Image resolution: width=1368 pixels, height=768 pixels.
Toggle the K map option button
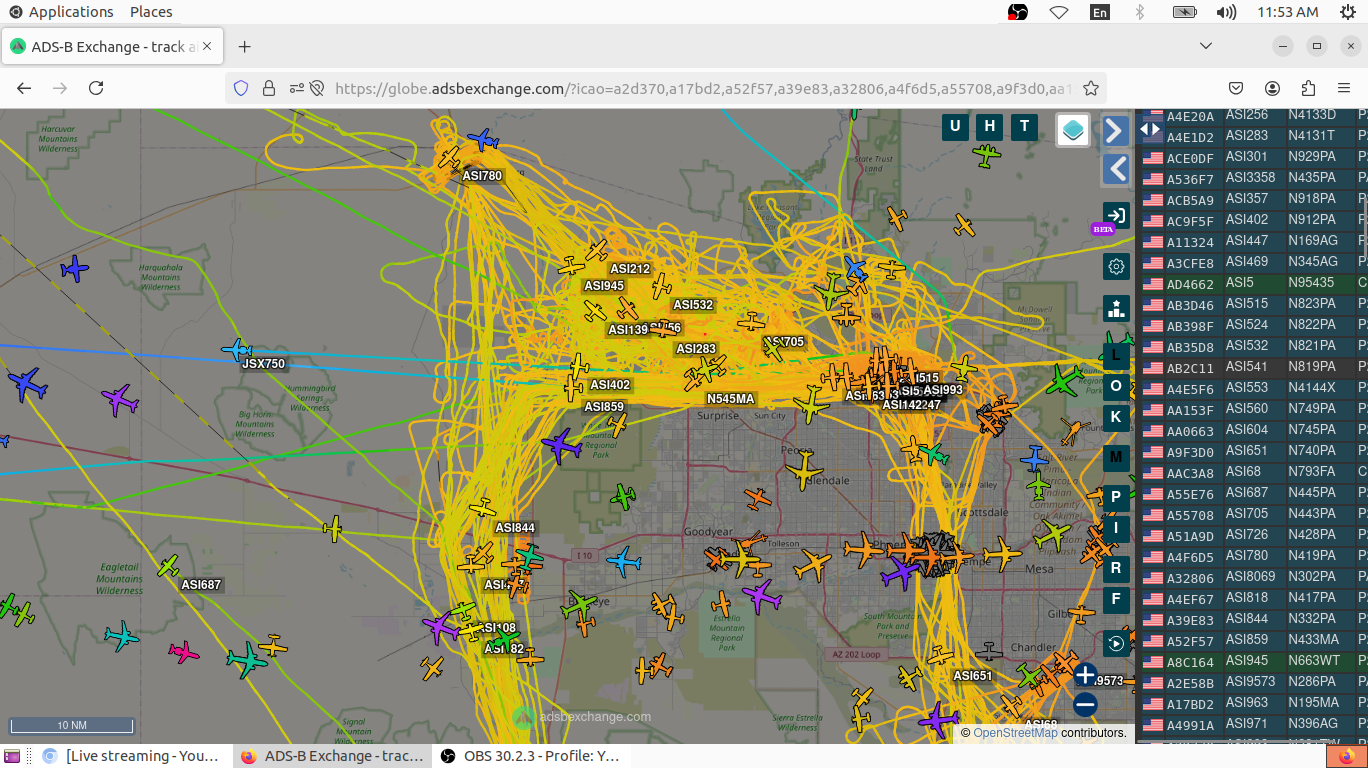point(1116,417)
